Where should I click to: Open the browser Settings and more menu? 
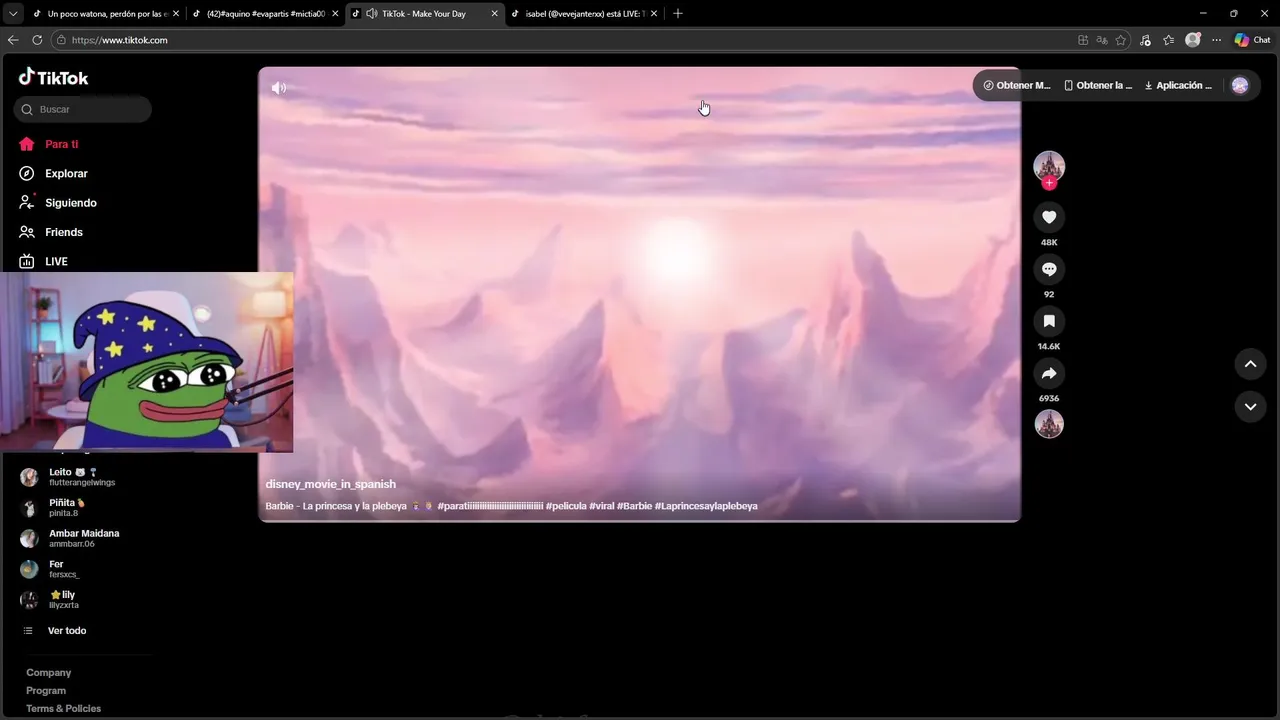coord(1216,40)
